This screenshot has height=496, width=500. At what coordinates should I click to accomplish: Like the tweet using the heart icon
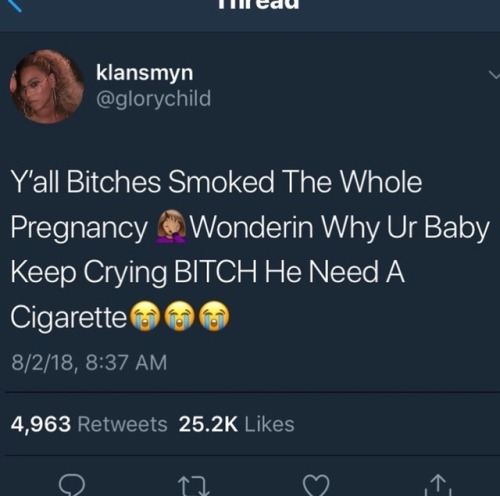click(x=316, y=486)
